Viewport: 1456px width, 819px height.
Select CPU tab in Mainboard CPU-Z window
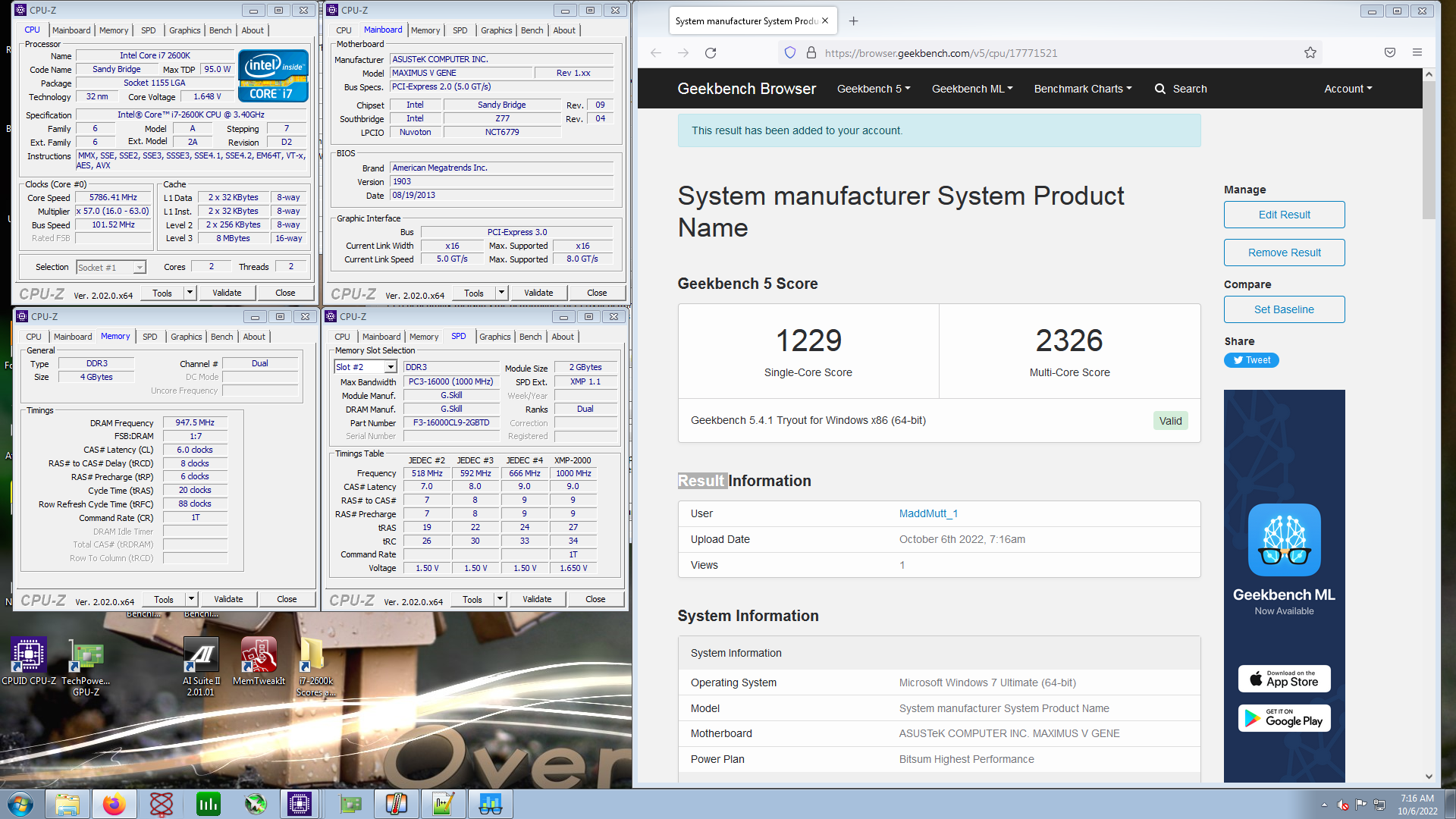click(x=344, y=30)
